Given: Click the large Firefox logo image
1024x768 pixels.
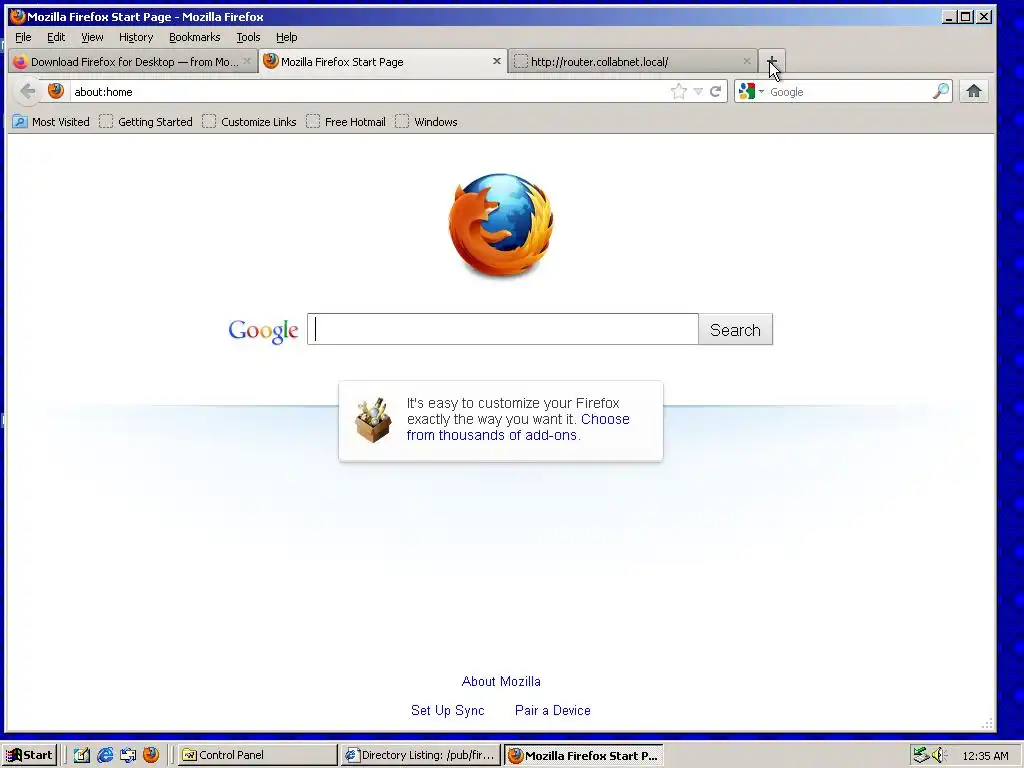Looking at the screenshot, I should pos(501,225).
